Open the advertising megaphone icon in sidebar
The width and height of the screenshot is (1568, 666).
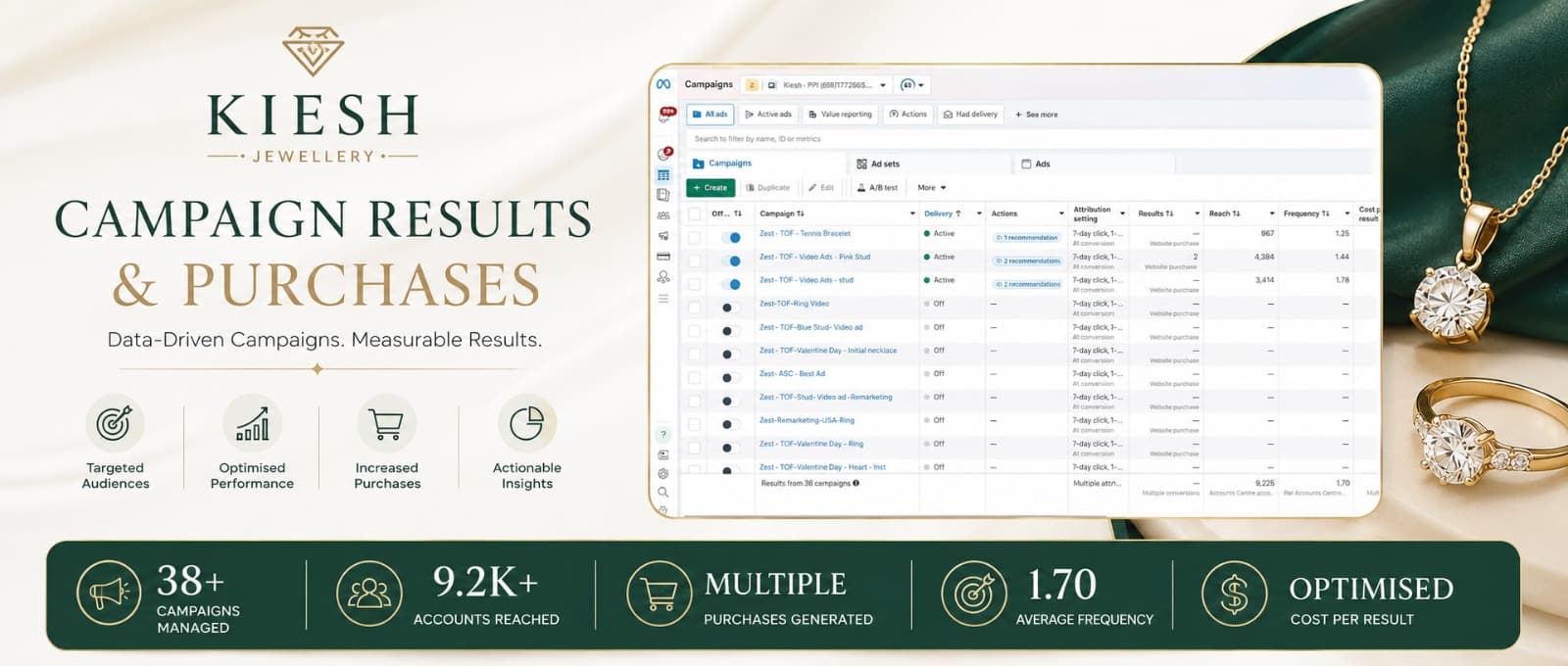tap(663, 236)
